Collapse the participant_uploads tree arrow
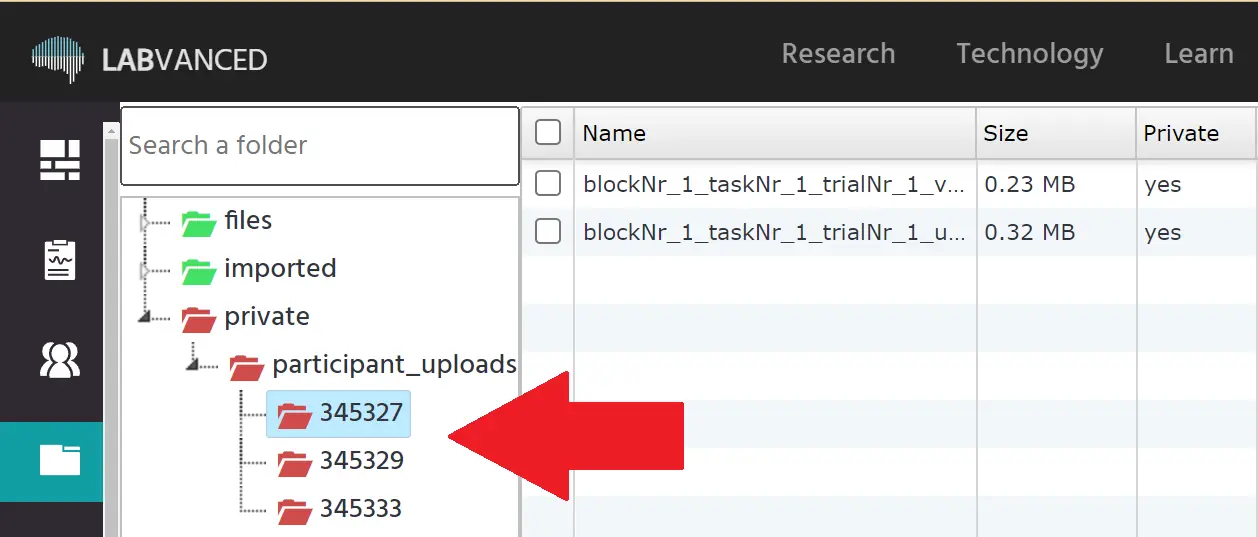Image resolution: width=1258 pixels, height=537 pixels. click(x=193, y=364)
